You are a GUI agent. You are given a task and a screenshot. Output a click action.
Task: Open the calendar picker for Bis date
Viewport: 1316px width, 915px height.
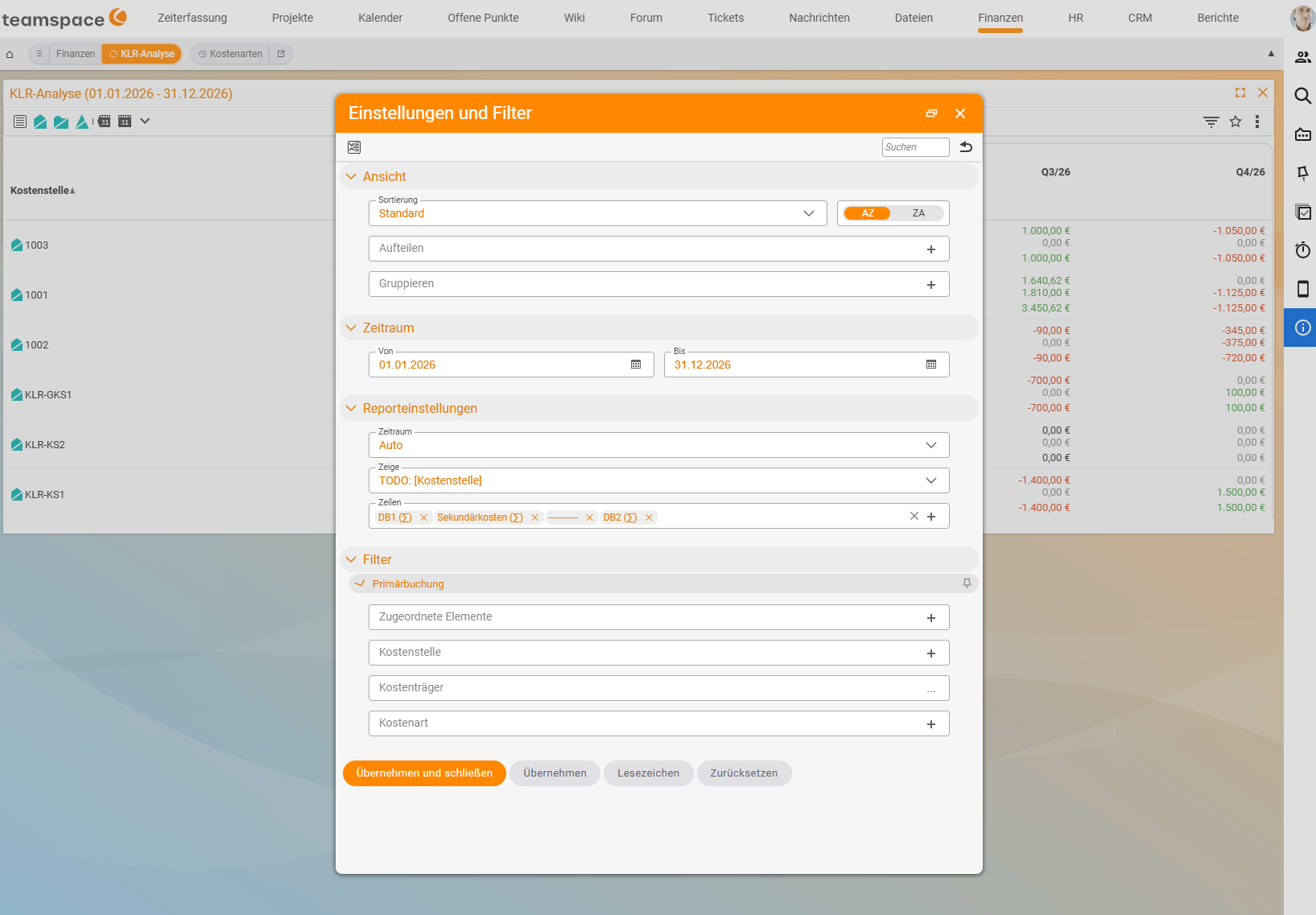click(x=931, y=365)
